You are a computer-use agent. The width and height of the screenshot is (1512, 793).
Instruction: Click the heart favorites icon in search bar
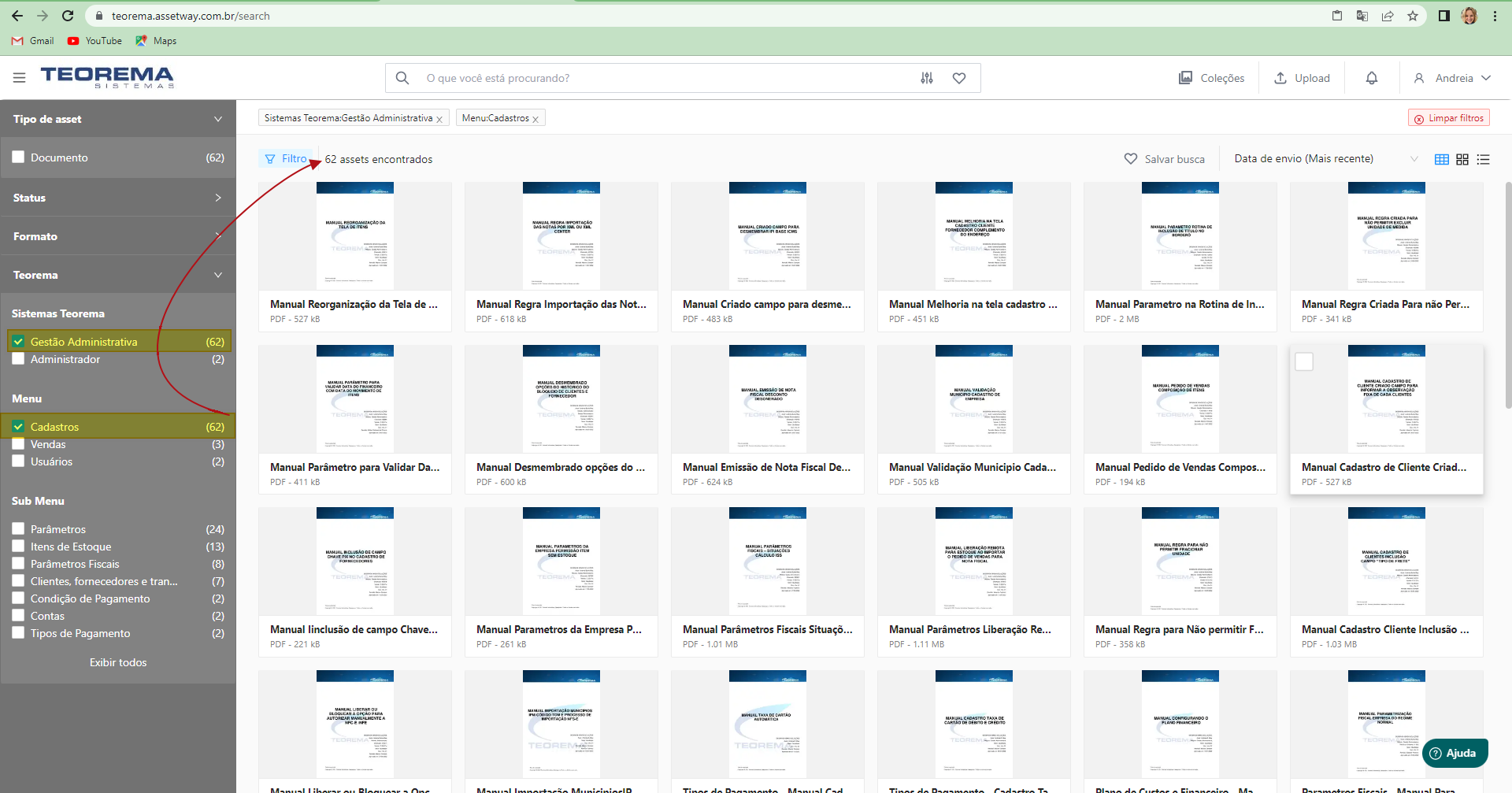(x=959, y=78)
